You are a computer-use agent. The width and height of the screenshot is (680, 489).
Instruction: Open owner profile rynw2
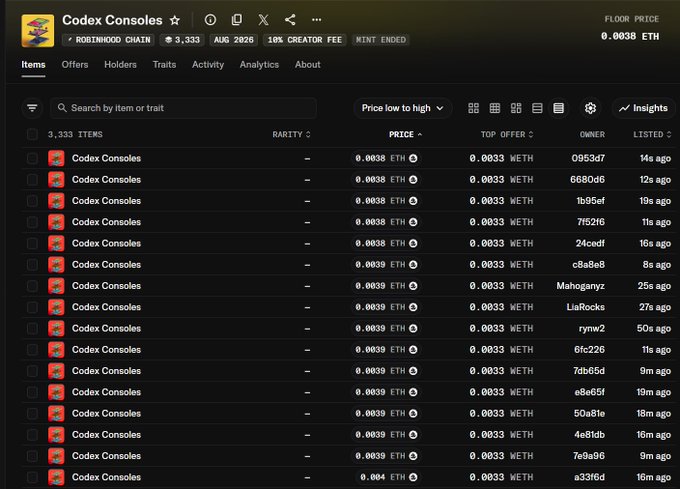point(592,328)
